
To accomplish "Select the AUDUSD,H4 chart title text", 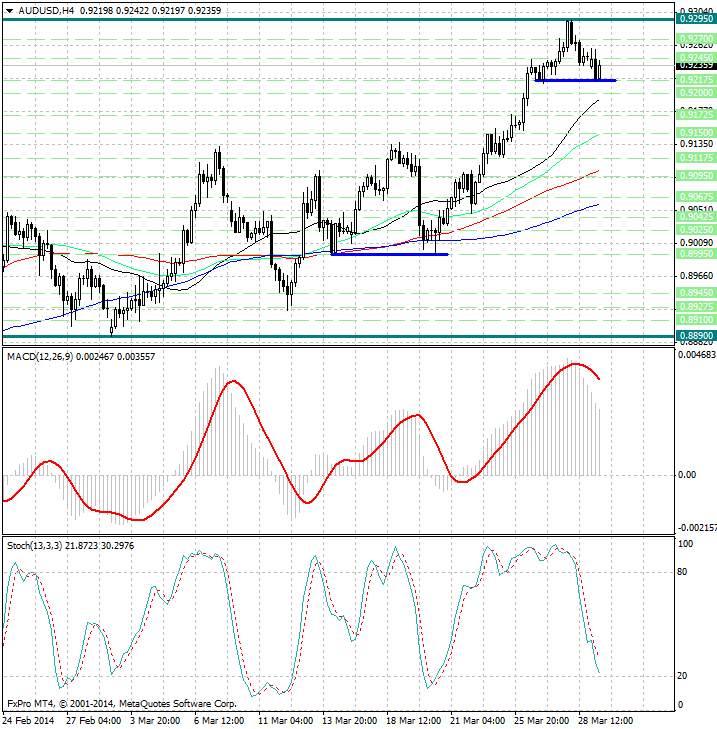I will coord(46,10).
